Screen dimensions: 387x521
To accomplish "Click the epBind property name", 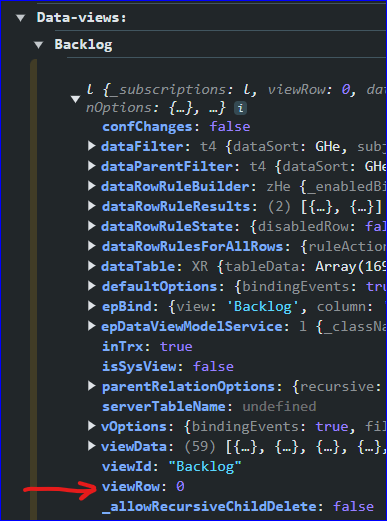I will pyautogui.click(x=127, y=307).
